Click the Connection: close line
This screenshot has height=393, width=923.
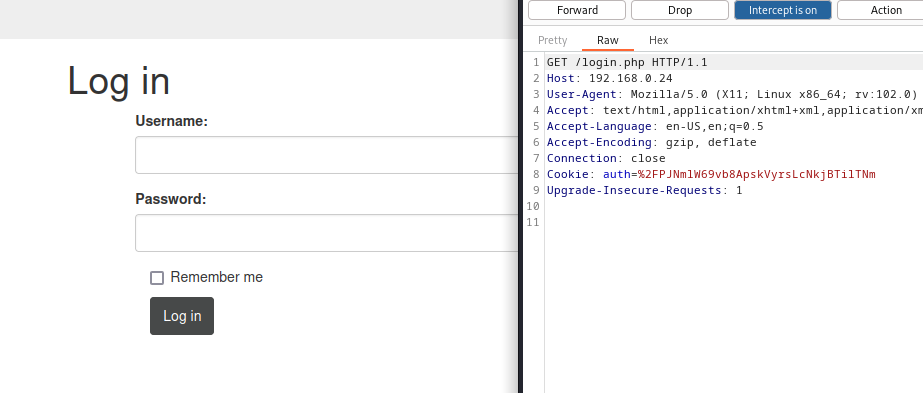pos(606,158)
